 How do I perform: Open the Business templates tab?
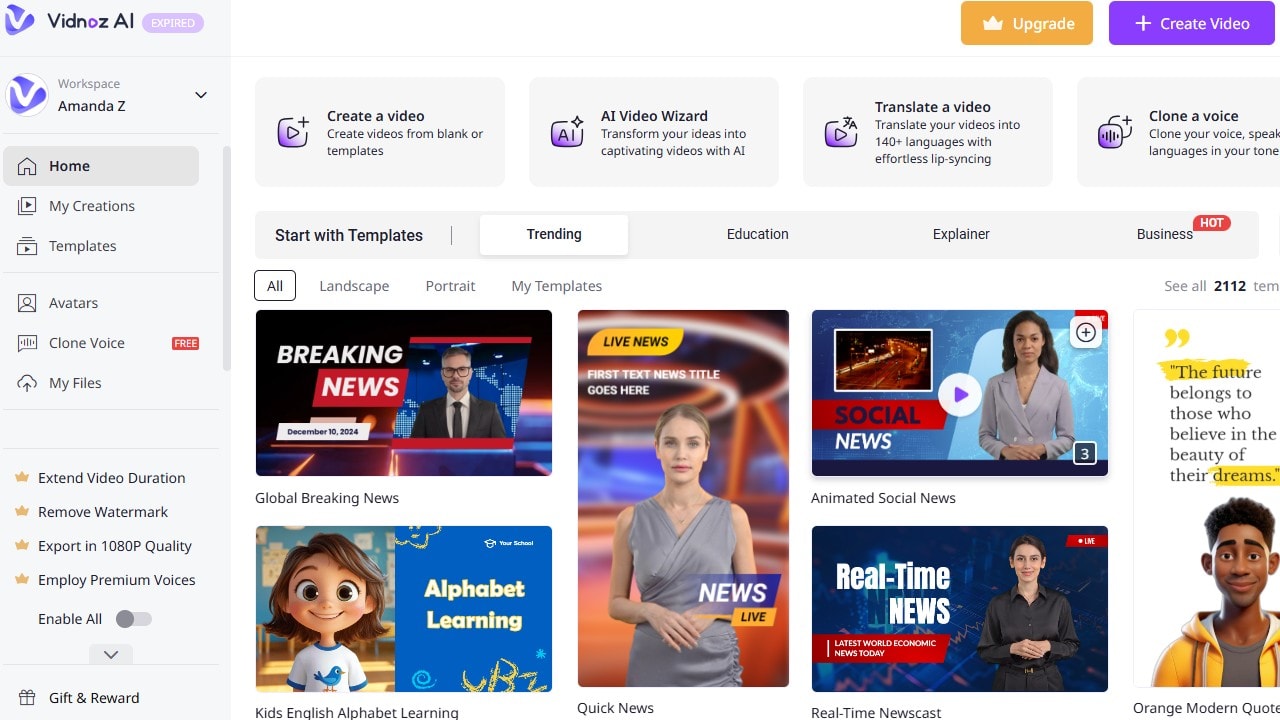pos(1163,234)
